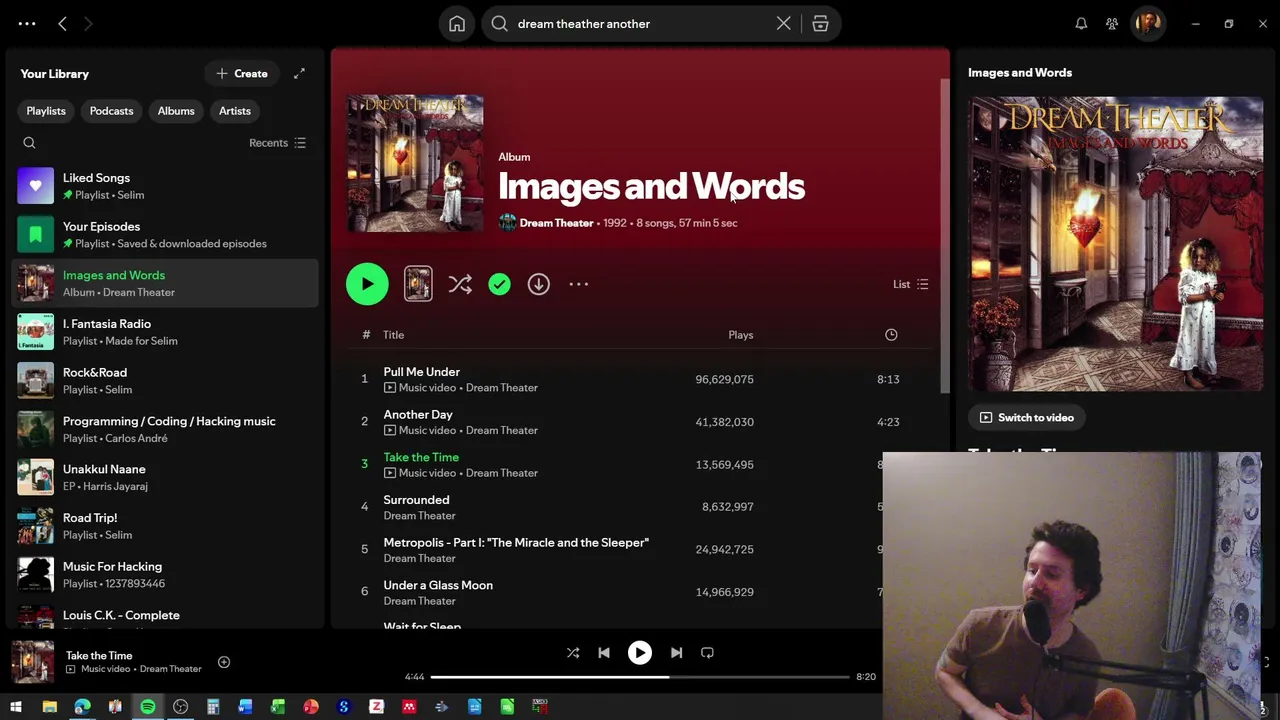Open Calculator from the taskbar

tap(213, 707)
